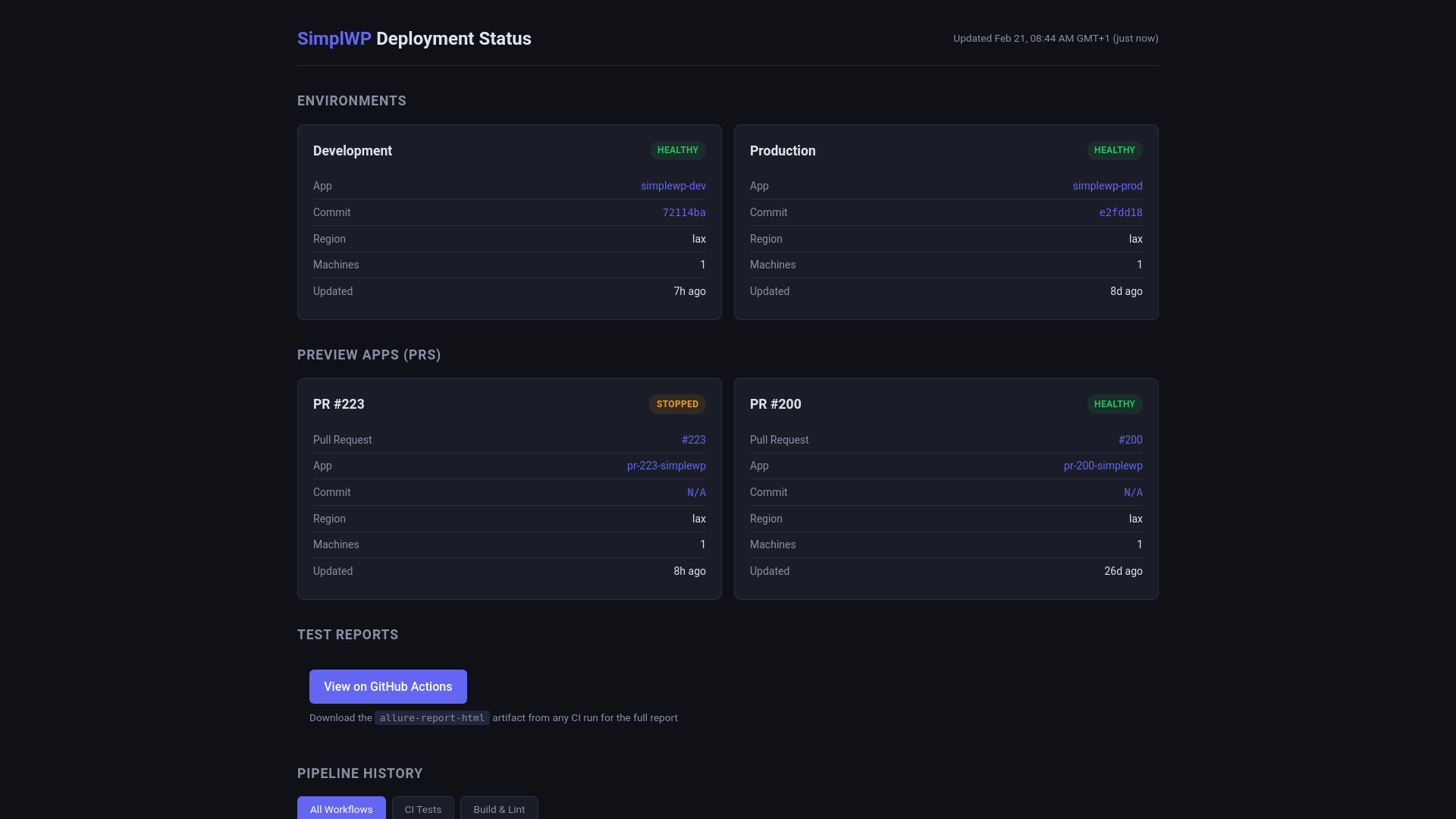Click PR #200's 26d ago updated value

pyautogui.click(x=1123, y=571)
